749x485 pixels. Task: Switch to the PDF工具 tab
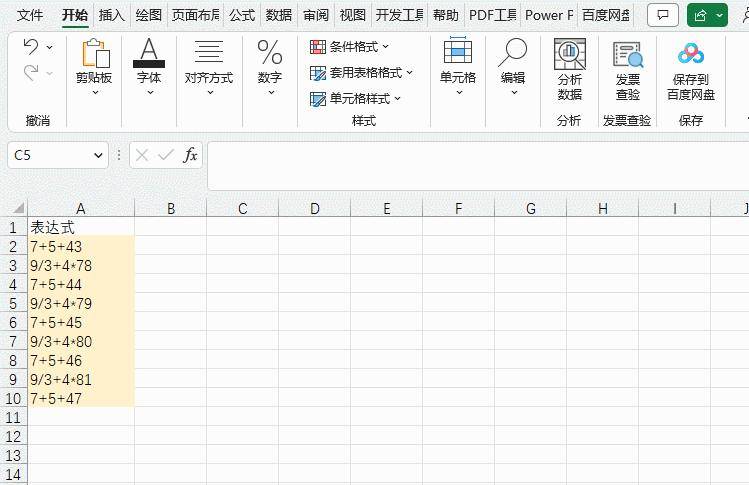coord(492,15)
